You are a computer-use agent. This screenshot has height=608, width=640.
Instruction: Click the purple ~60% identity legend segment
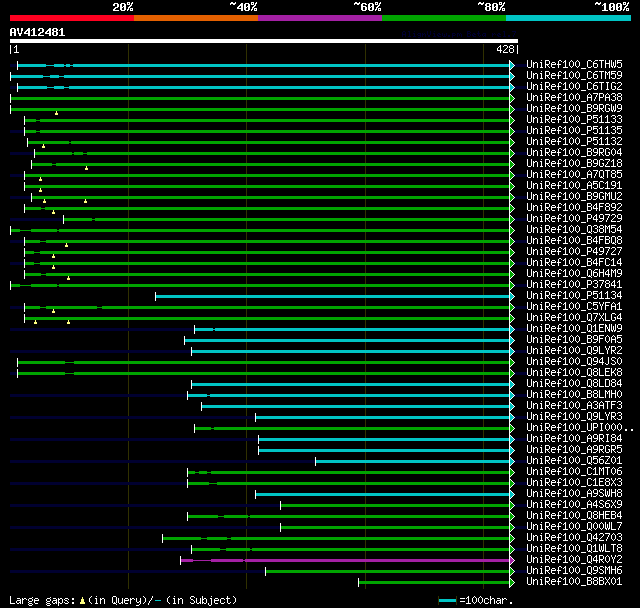pyautogui.click(x=320, y=18)
